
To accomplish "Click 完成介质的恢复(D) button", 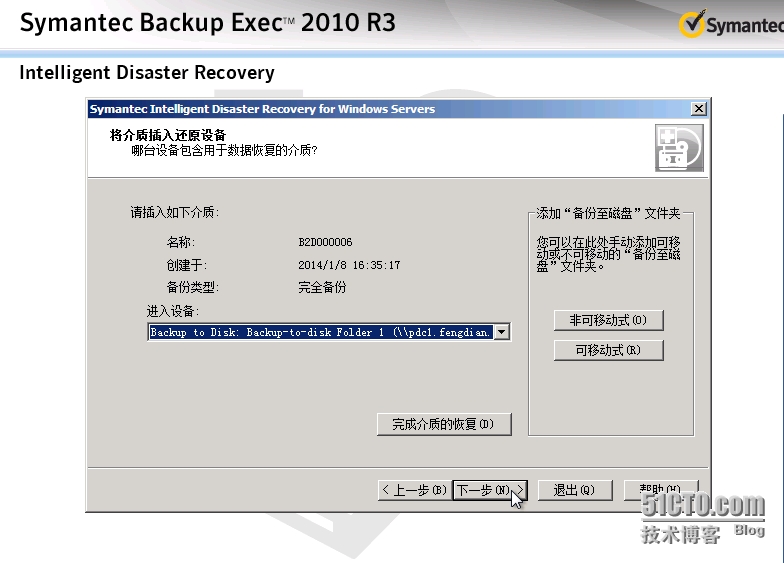I will coord(444,424).
